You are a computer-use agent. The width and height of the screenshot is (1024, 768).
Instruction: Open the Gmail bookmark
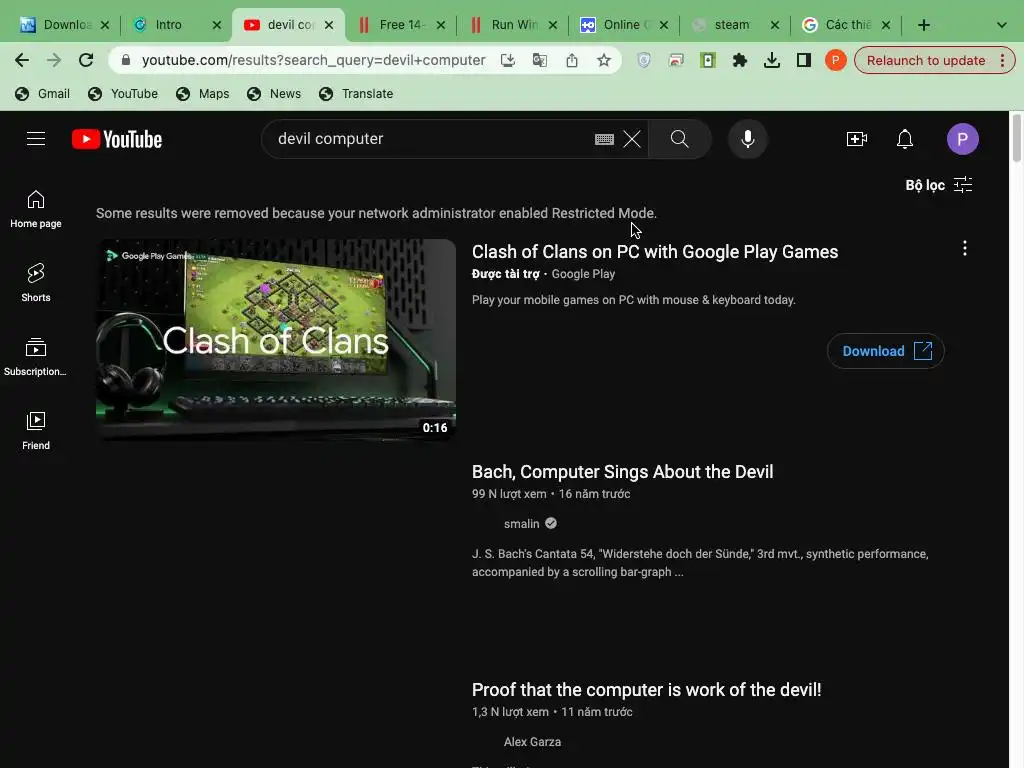42,93
